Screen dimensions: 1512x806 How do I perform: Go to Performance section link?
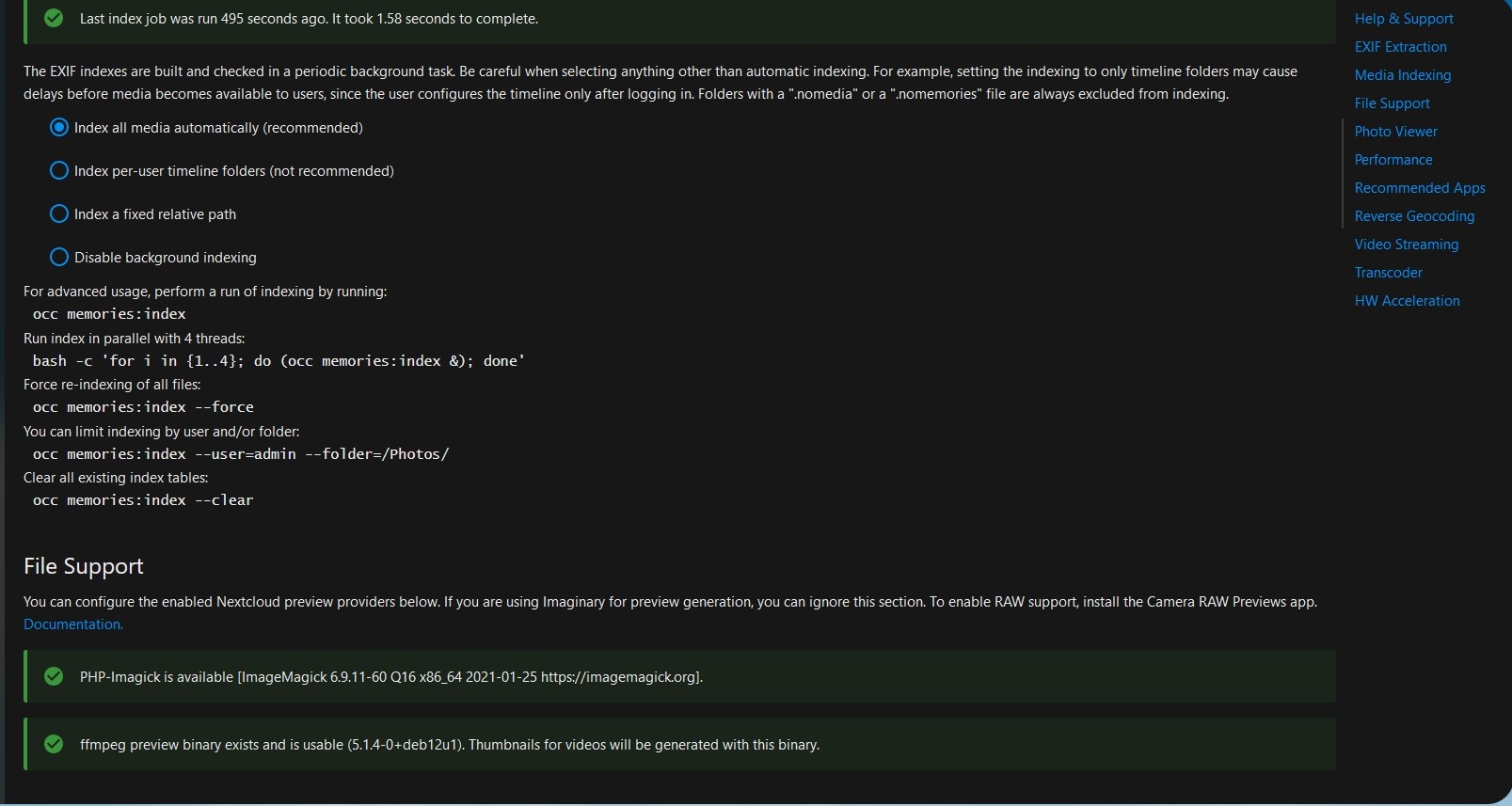click(1393, 159)
